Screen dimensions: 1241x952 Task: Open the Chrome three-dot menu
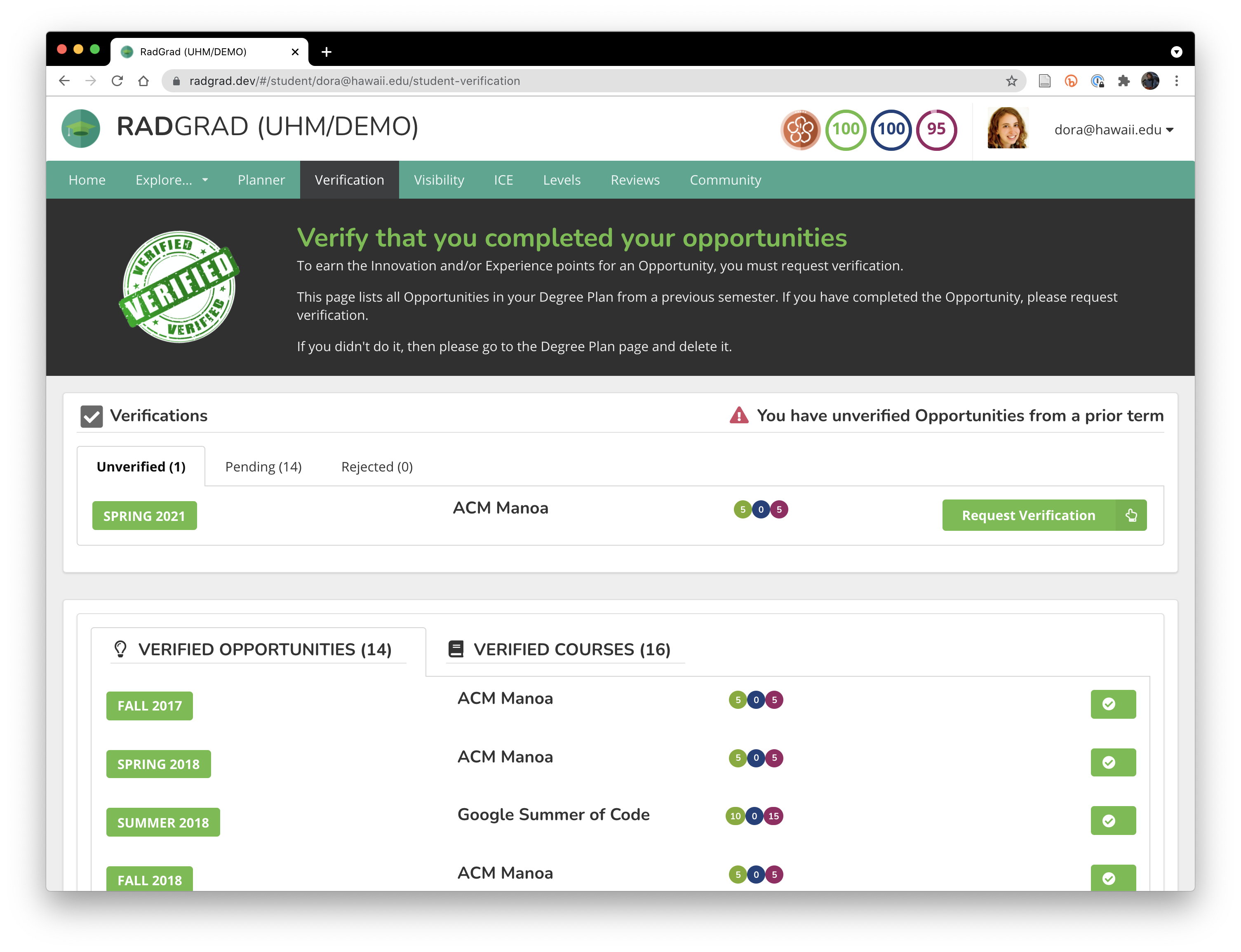[x=1176, y=81]
